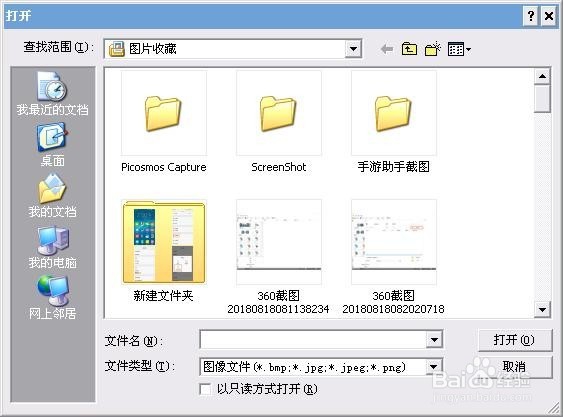Viewport: 563px width, 417px height.
Task: Click the file list scroll down arrow
Action: (542, 310)
